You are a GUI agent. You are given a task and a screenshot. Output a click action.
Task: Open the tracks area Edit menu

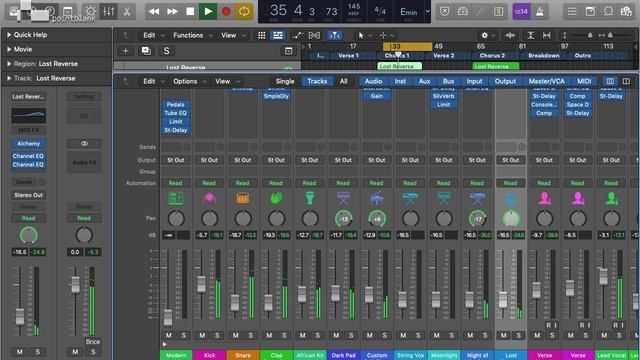click(x=153, y=36)
